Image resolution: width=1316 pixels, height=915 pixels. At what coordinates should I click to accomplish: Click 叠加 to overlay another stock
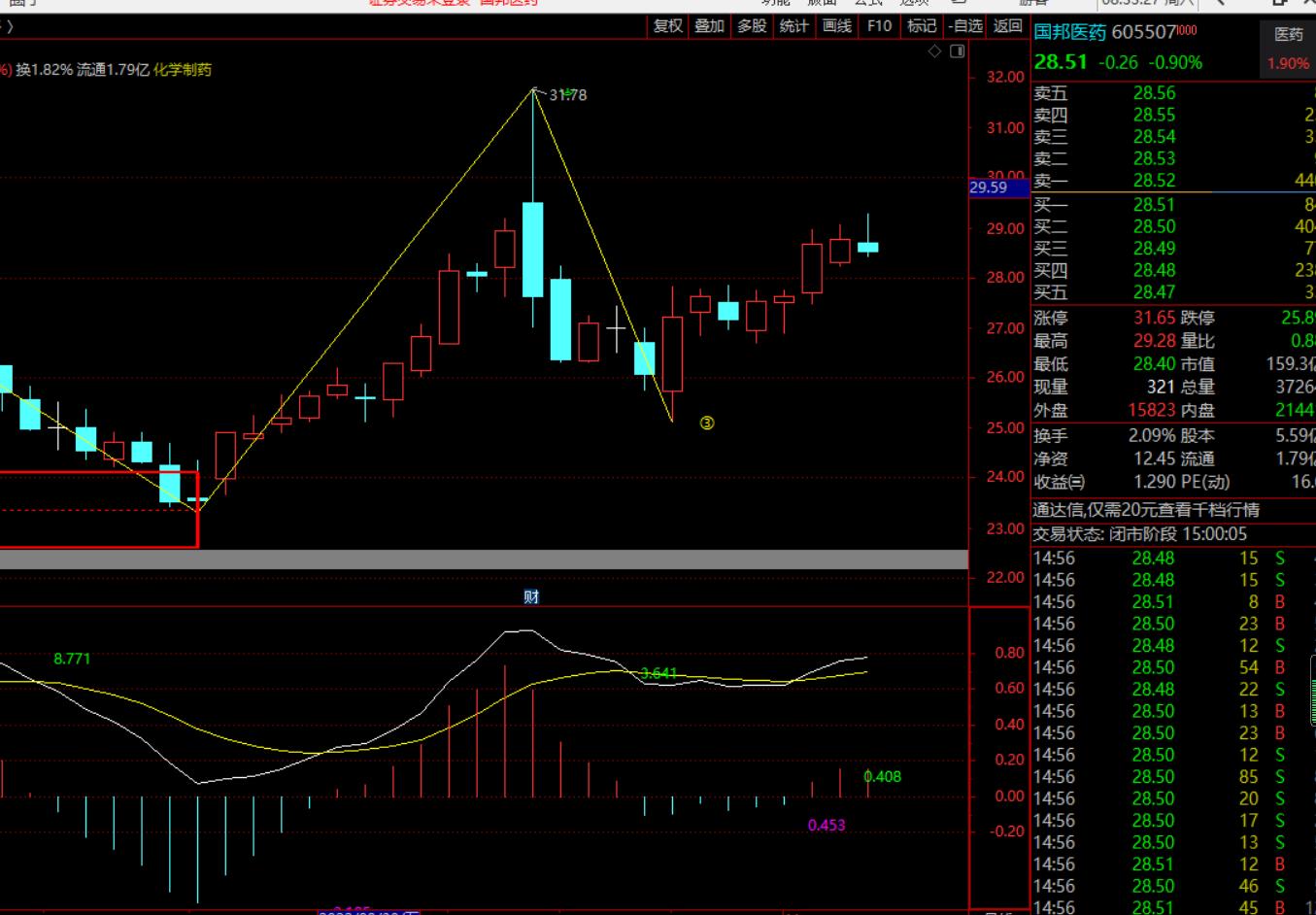pos(709,26)
